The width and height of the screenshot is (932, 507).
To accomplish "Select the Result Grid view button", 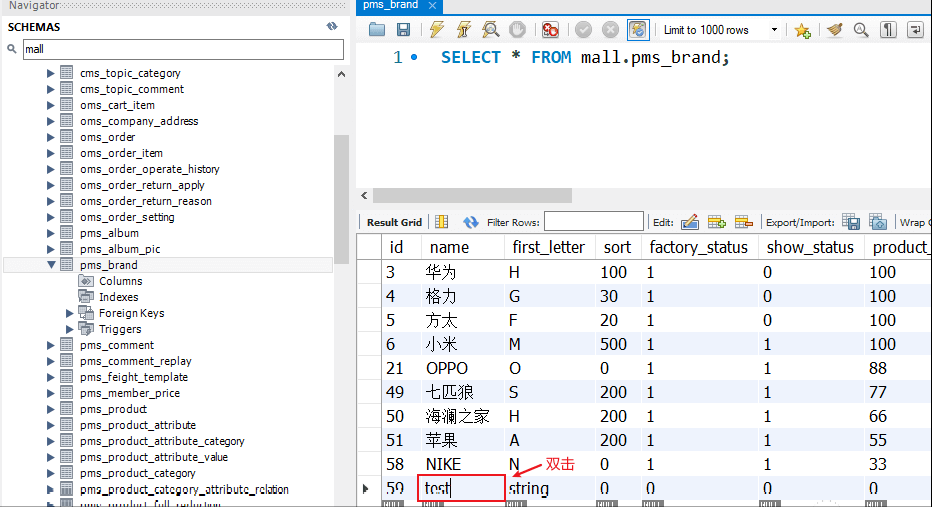I will coord(394,222).
